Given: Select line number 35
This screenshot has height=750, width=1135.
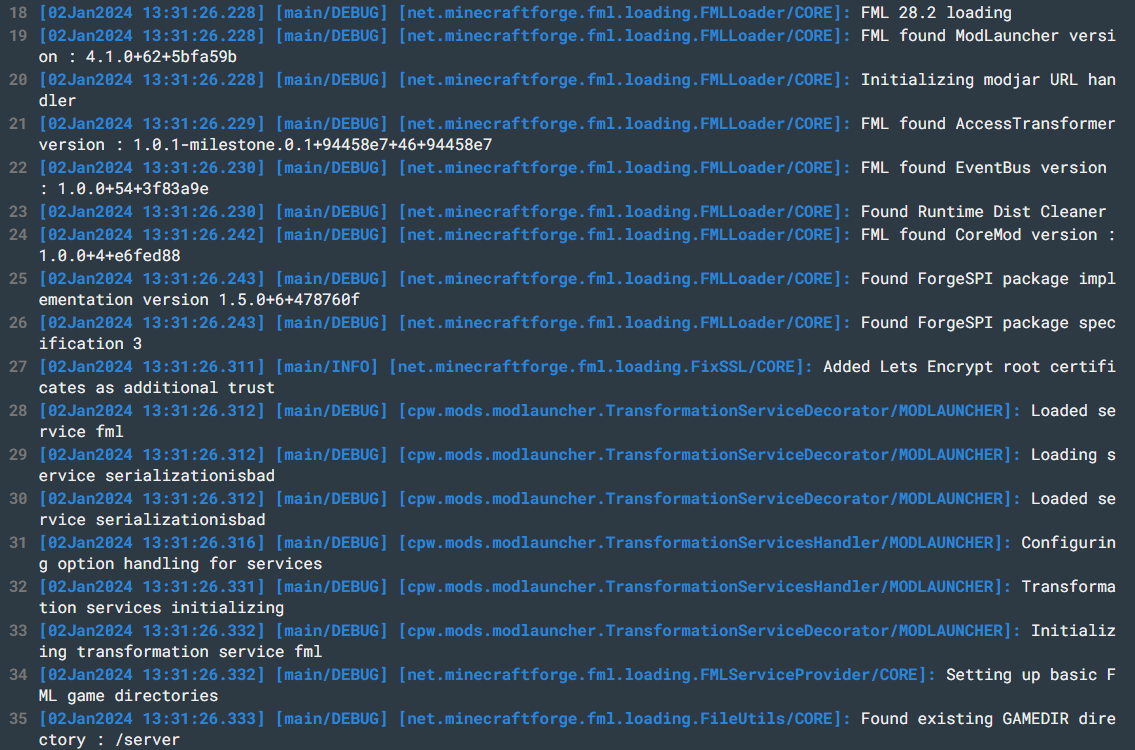Looking at the screenshot, I should [18, 719].
